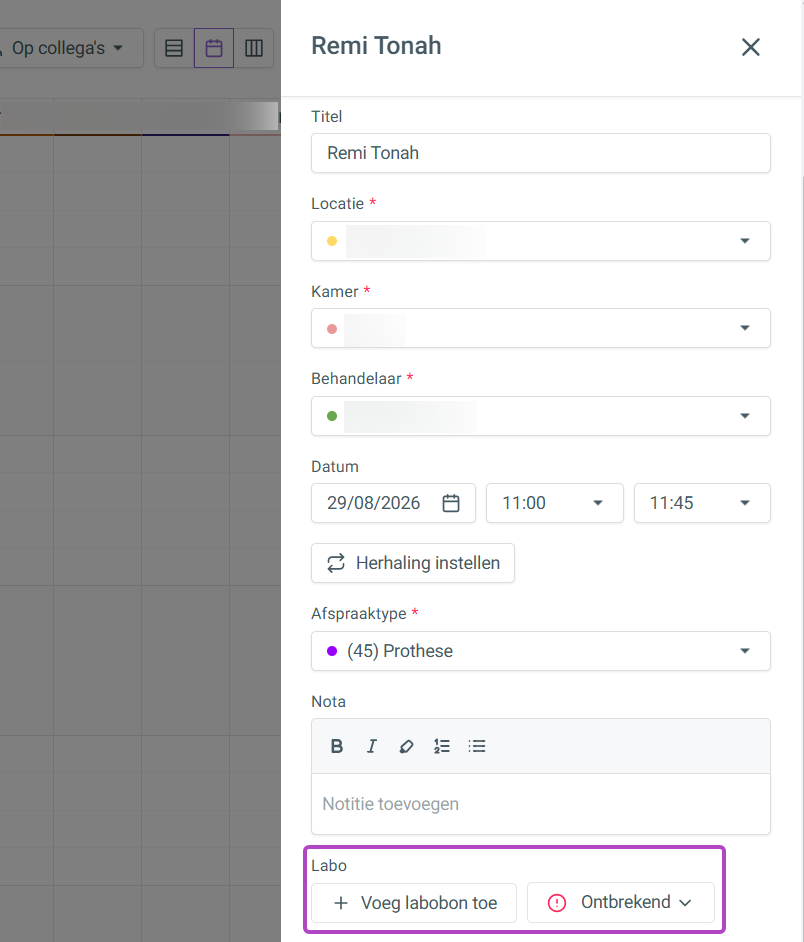The width and height of the screenshot is (804, 942).
Task: Toggle bold formatting in Nota editor
Action: point(337,746)
